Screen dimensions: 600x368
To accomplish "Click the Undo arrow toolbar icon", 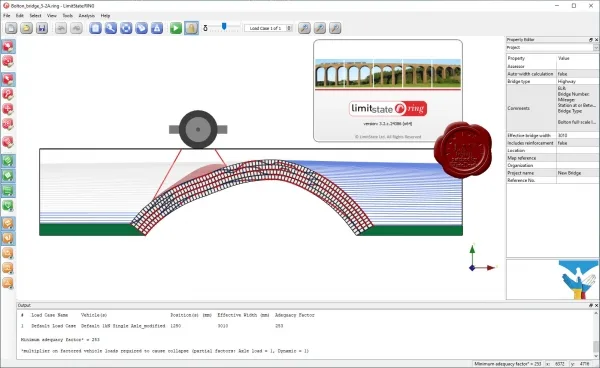I will coord(61,28).
